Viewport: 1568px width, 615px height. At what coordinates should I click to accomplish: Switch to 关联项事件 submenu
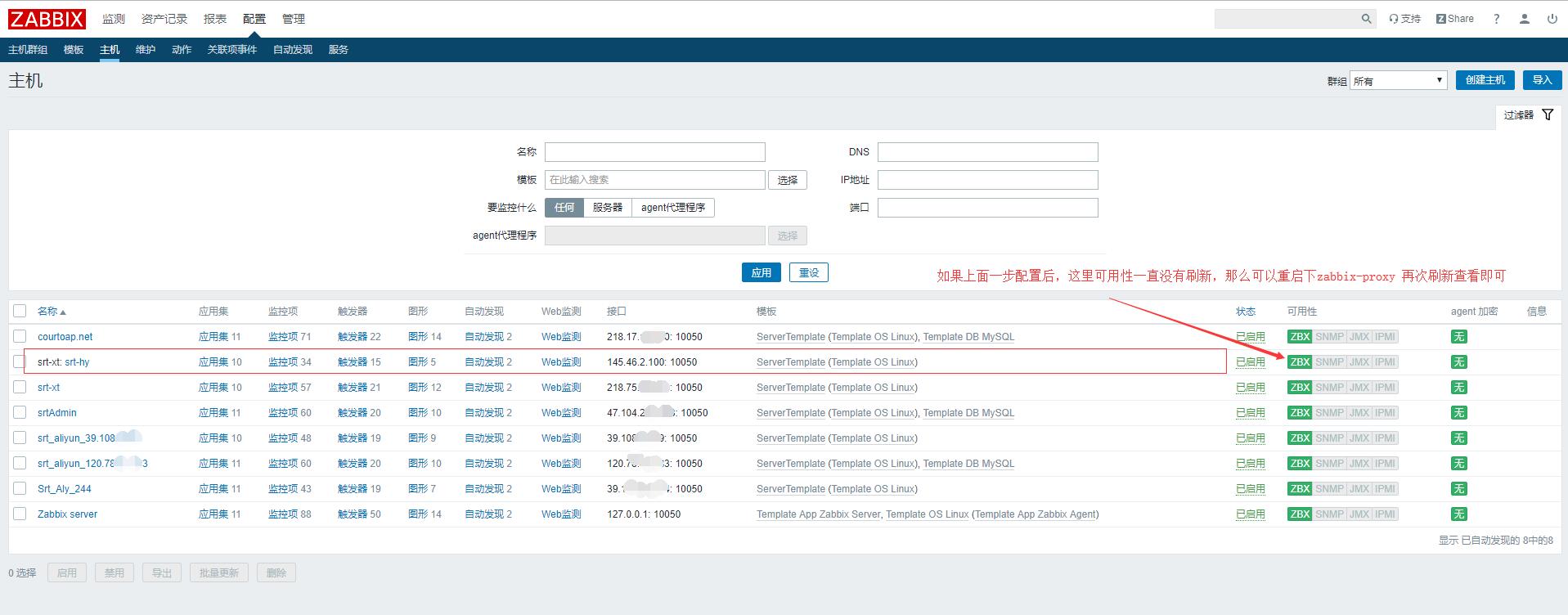point(232,50)
